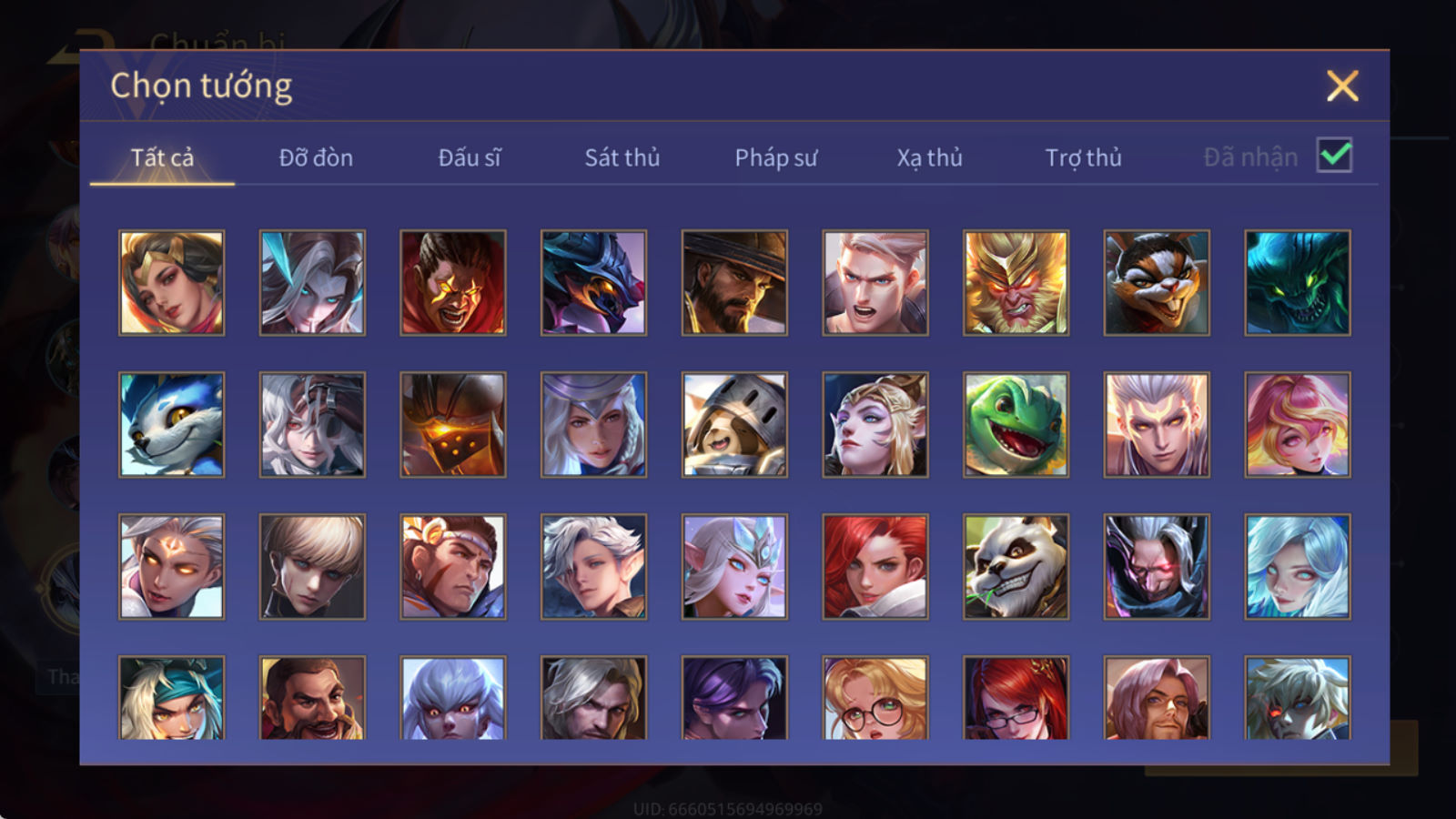Open the Đấu sĩ tab
1456x819 pixels.
click(x=469, y=157)
